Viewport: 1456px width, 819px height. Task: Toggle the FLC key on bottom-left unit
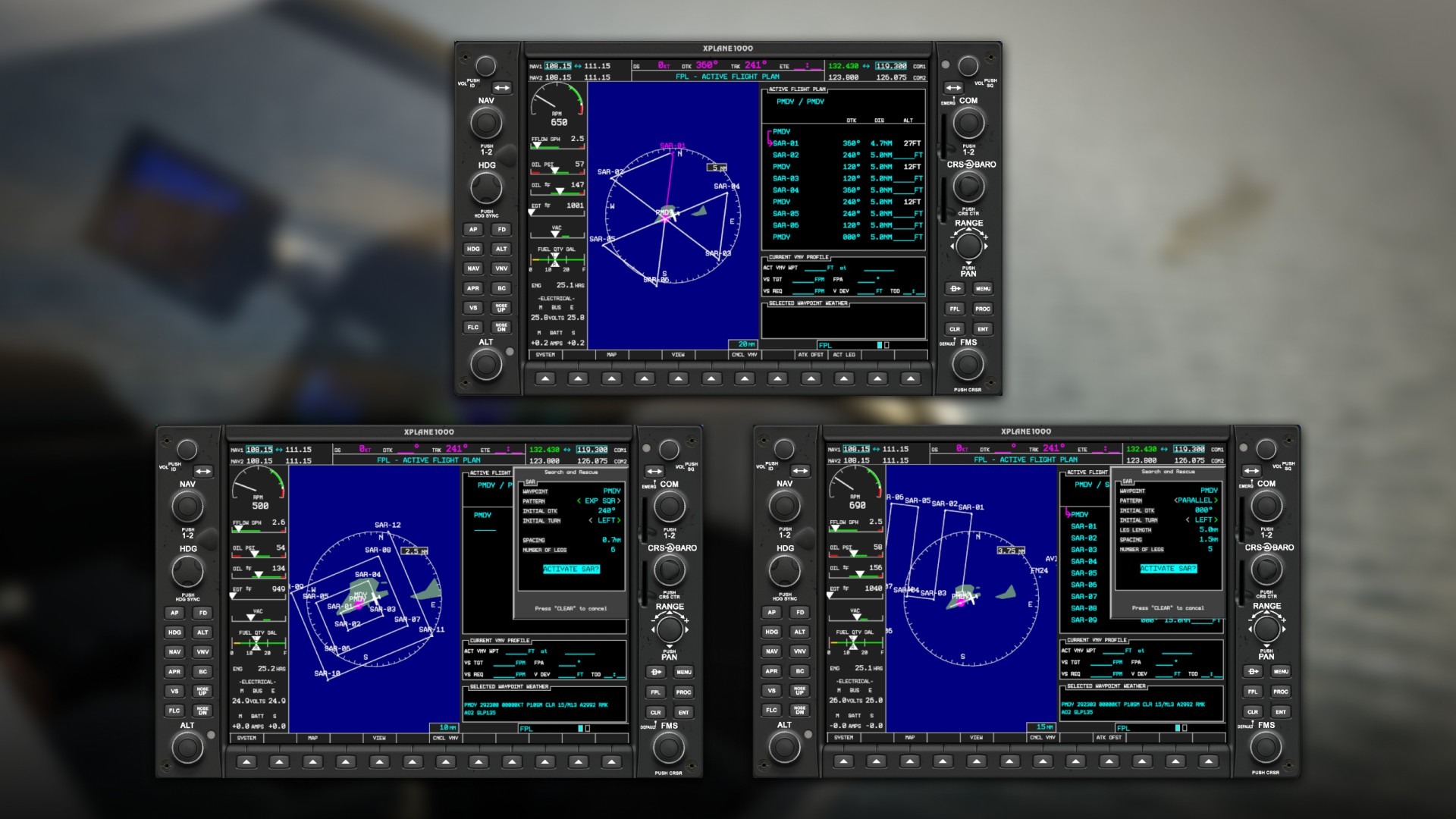tap(174, 711)
